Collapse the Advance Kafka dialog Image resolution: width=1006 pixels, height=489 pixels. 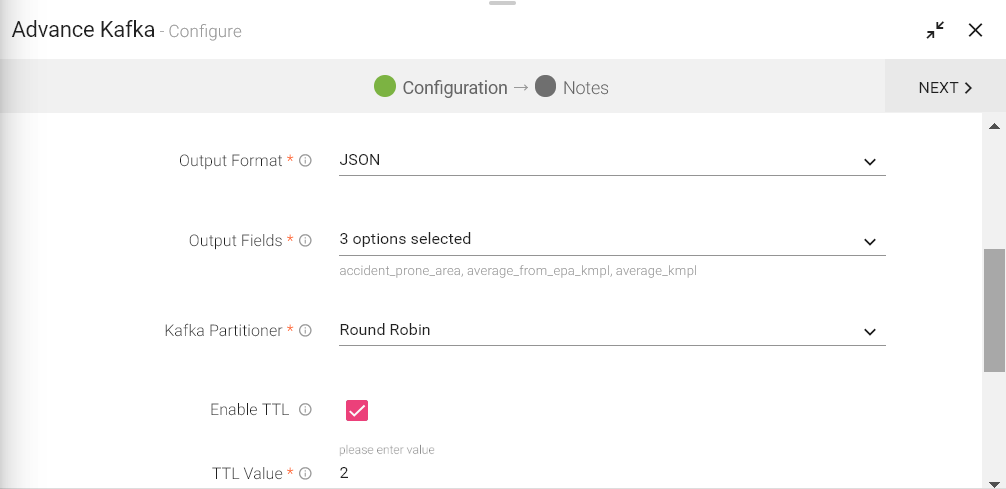pos(935,30)
